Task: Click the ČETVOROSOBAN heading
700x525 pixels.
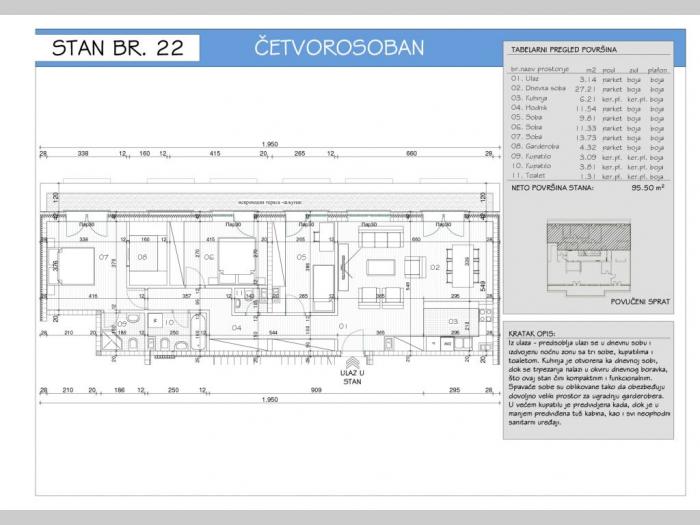Action: (339, 47)
